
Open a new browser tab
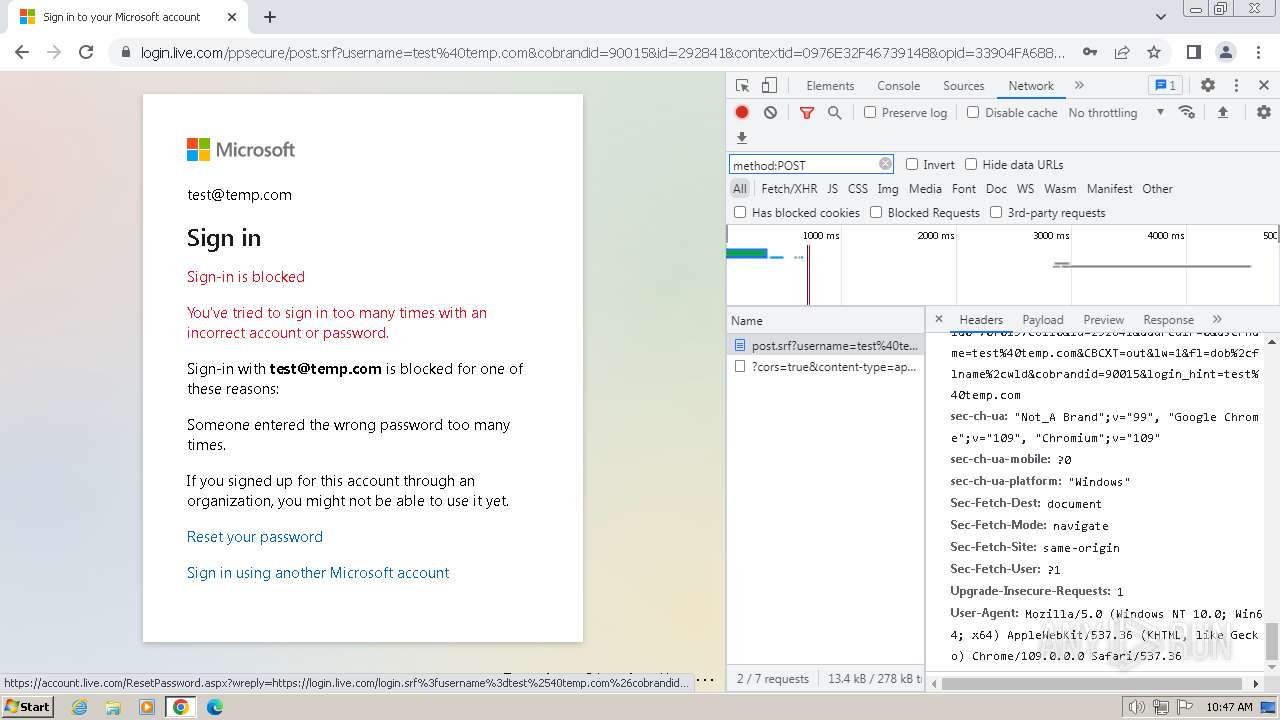pos(270,17)
